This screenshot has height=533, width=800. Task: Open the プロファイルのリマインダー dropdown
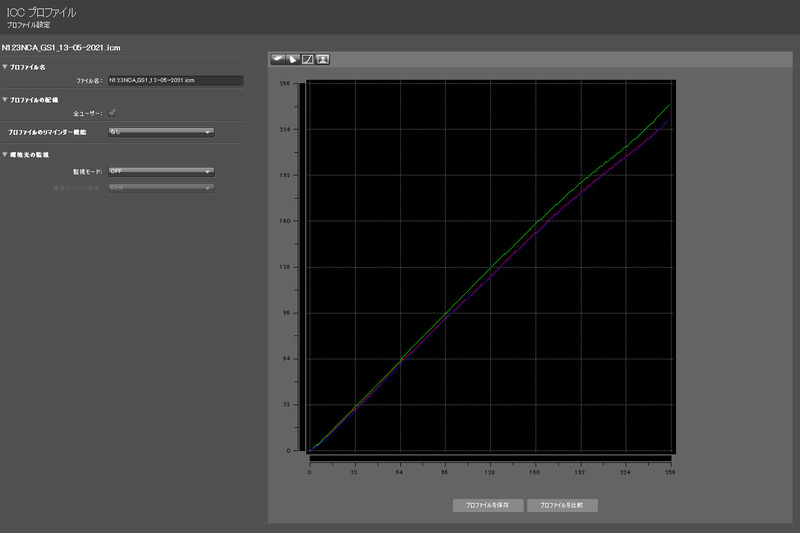(x=161, y=132)
